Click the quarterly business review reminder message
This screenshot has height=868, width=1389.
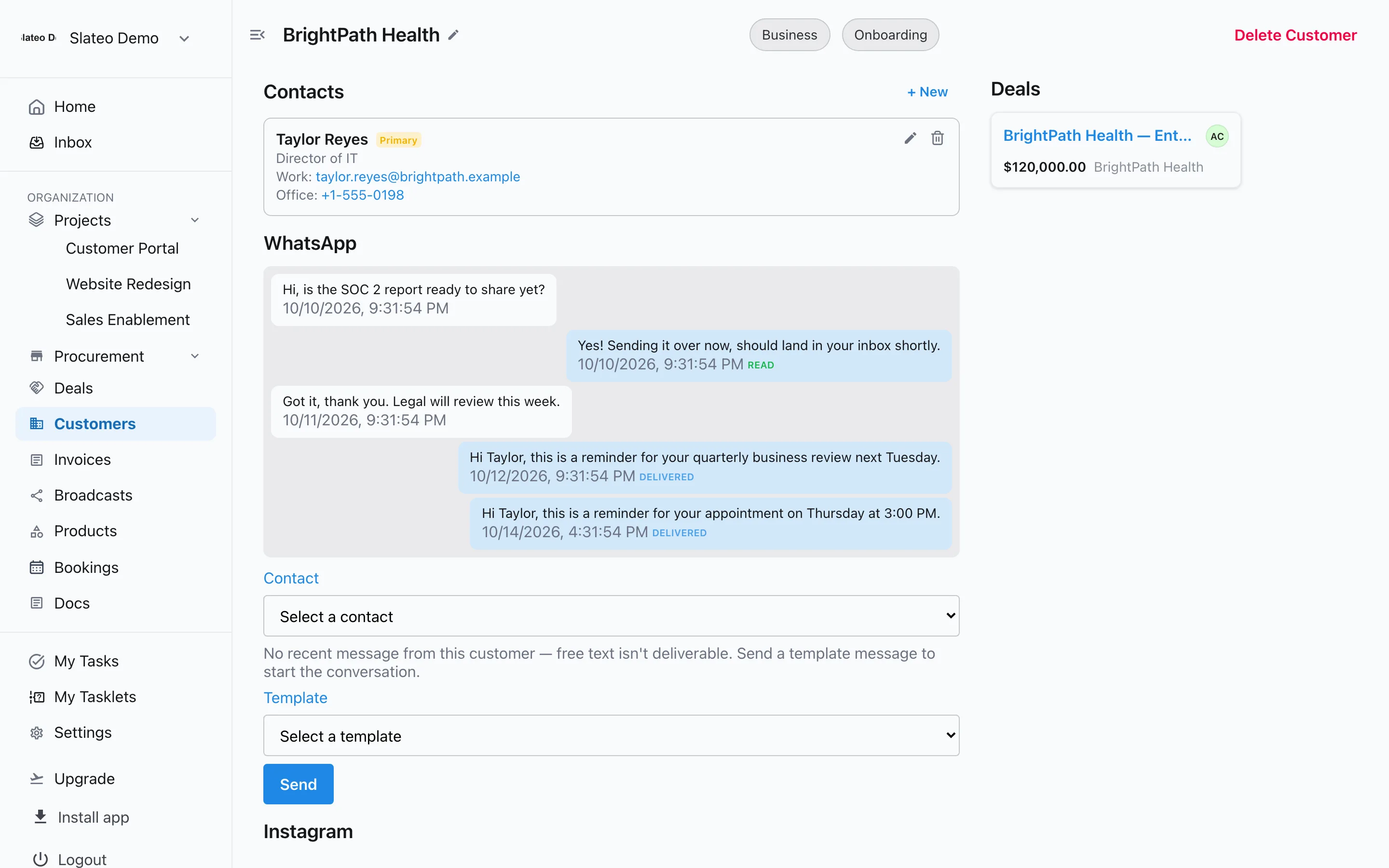(x=705, y=467)
